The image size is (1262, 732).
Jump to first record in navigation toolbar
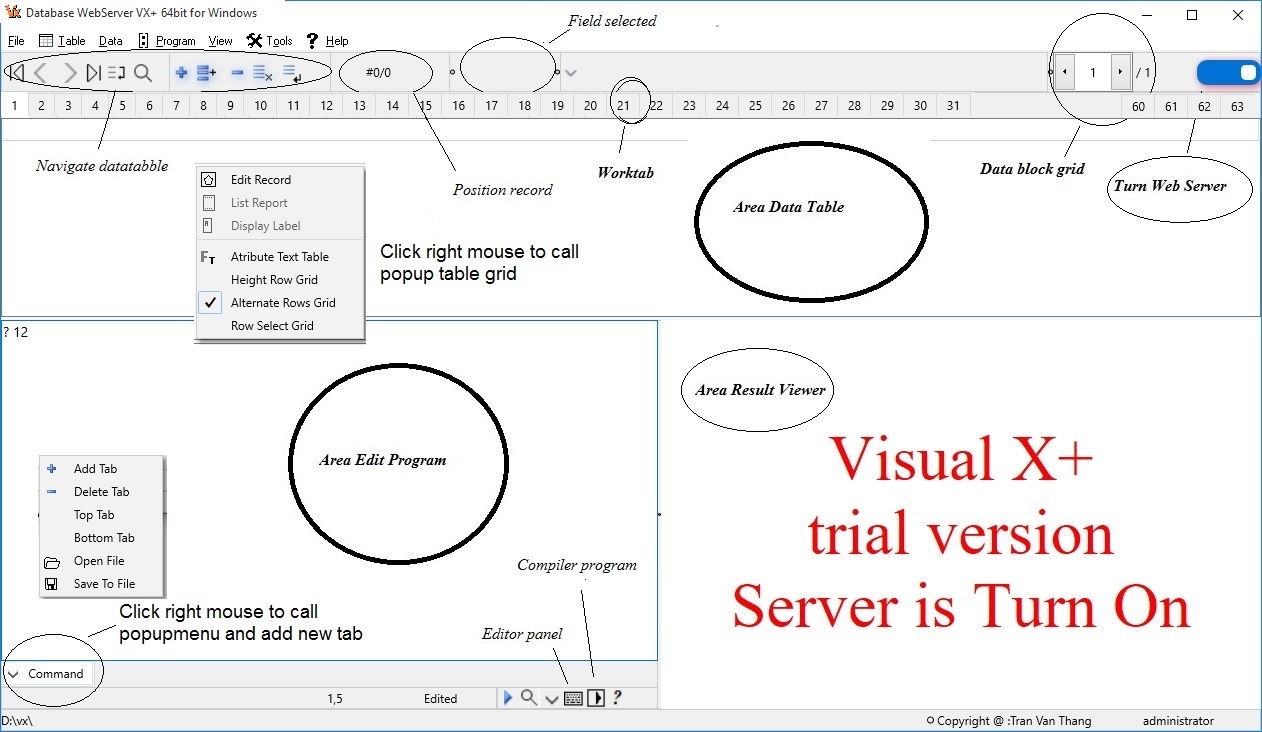point(16,73)
